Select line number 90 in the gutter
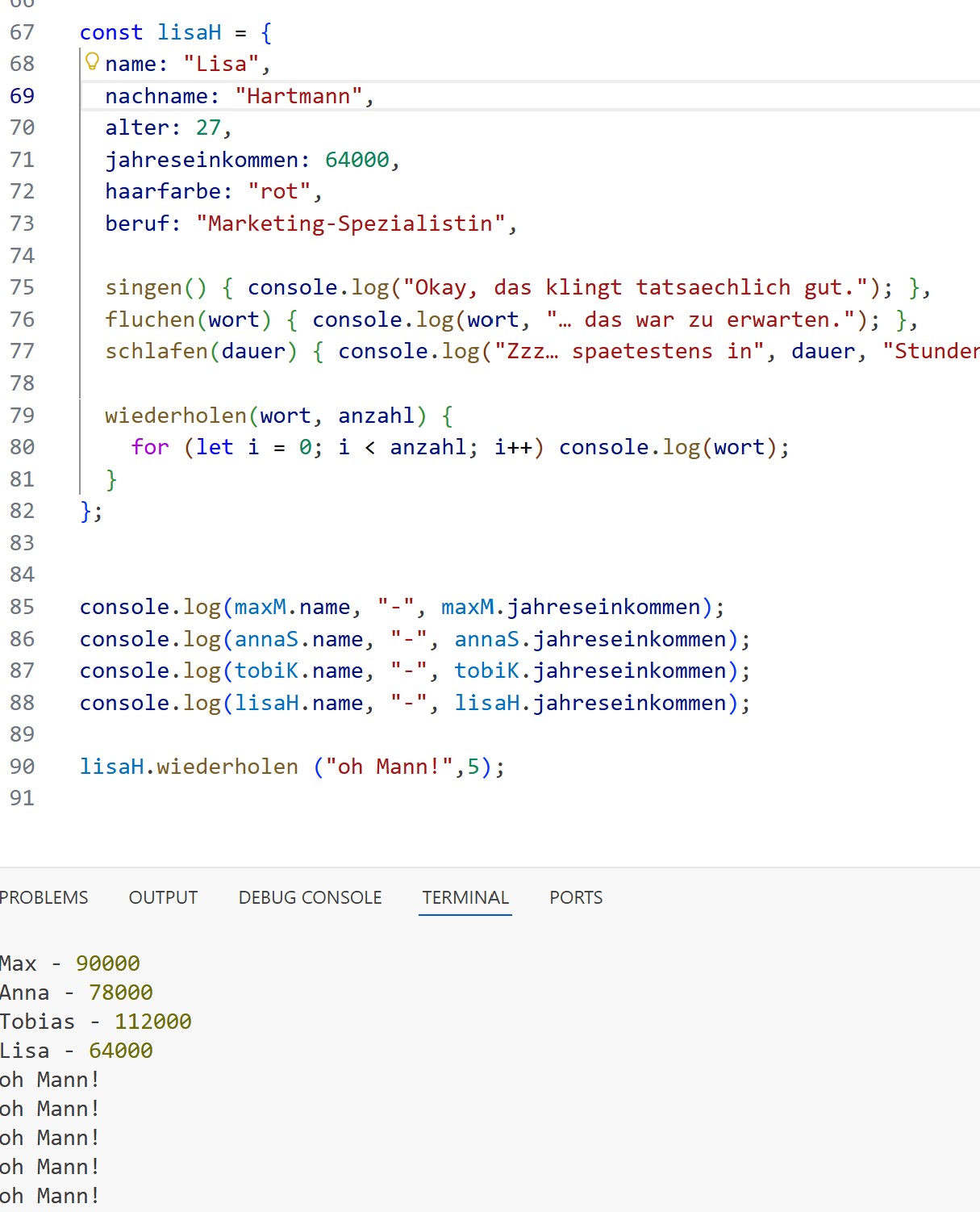 [x=23, y=767]
